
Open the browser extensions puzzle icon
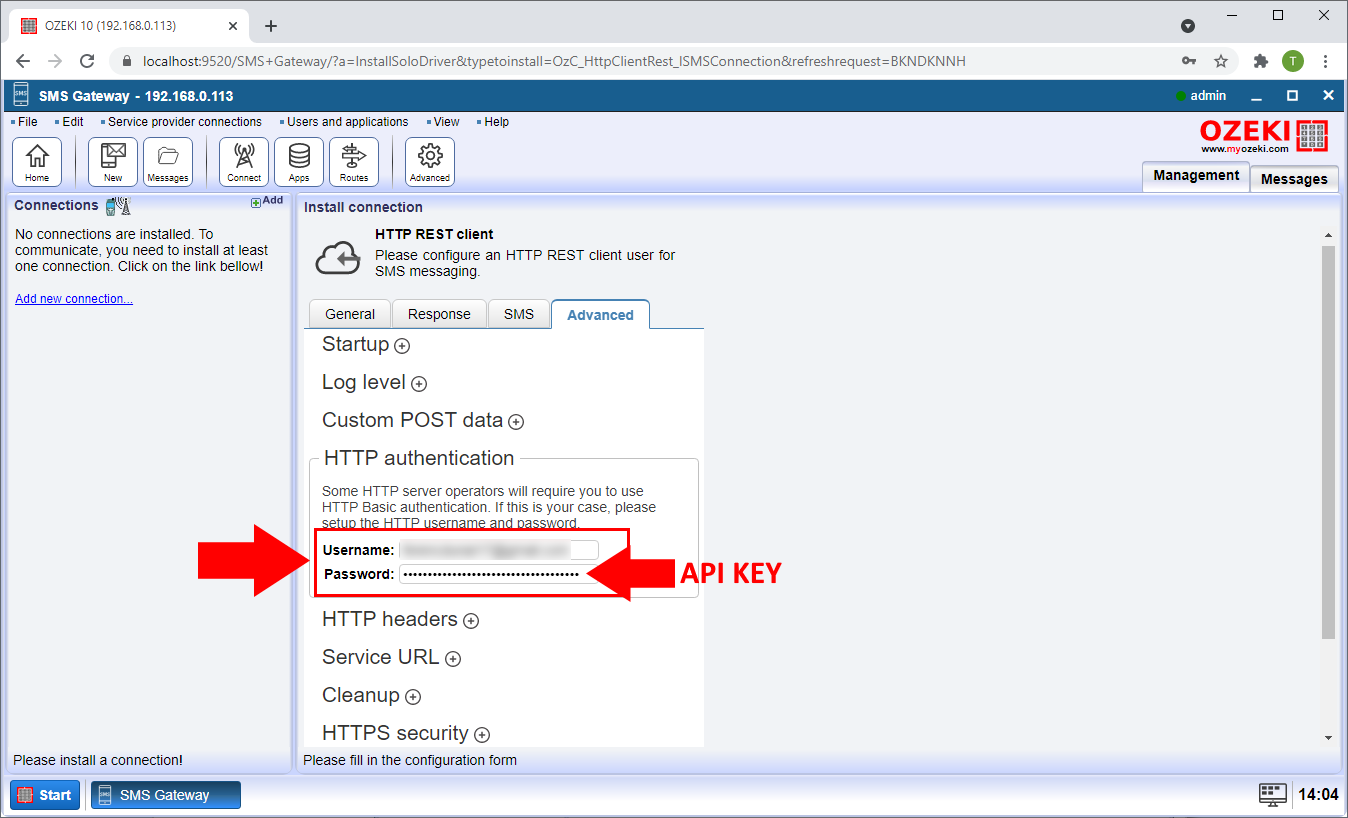coord(1260,61)
